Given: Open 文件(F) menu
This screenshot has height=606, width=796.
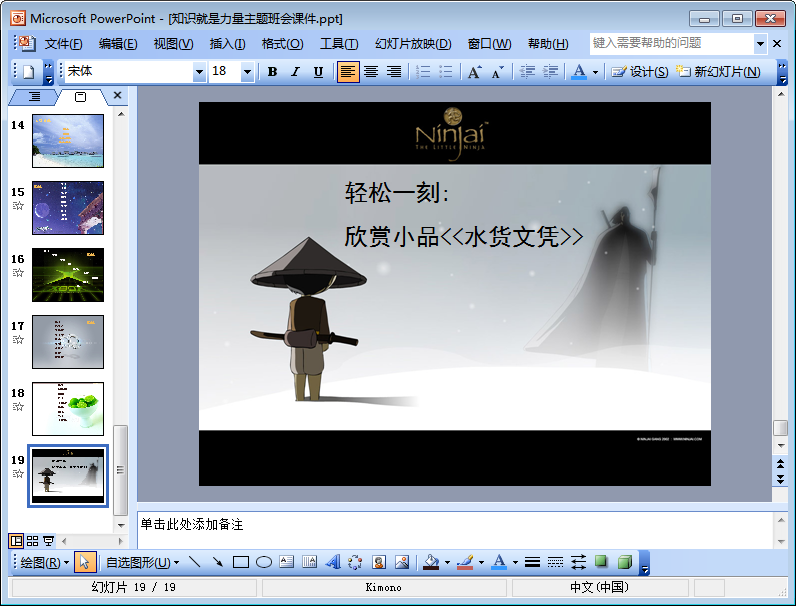Looking at the screenshot, I should [x=63, y=44].
